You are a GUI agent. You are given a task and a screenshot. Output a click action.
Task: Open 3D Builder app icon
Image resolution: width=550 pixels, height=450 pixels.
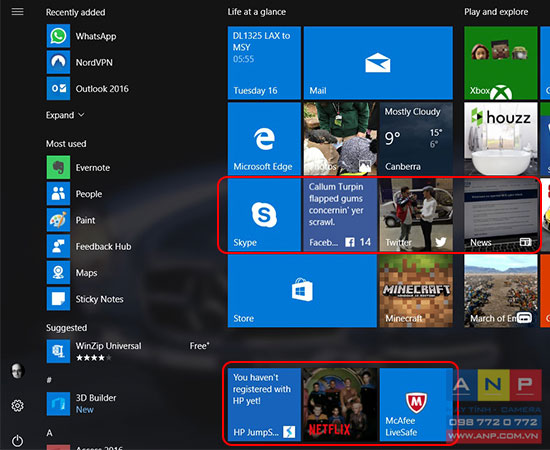tap(58, 404)
